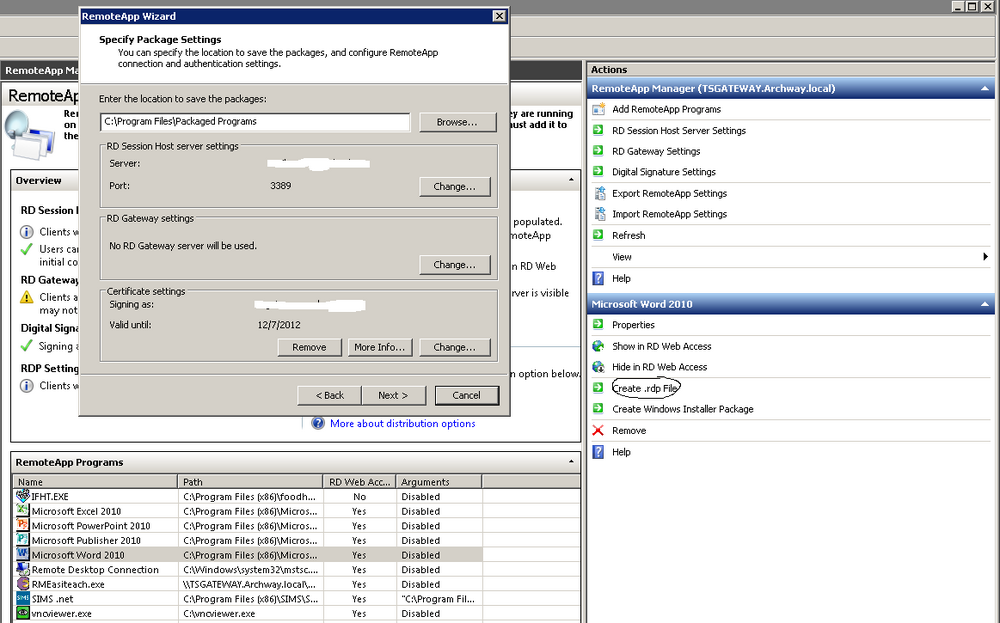1000x623 pixels.
Task: Sort by RD Web Acc... column header
Action: (360, 481)
